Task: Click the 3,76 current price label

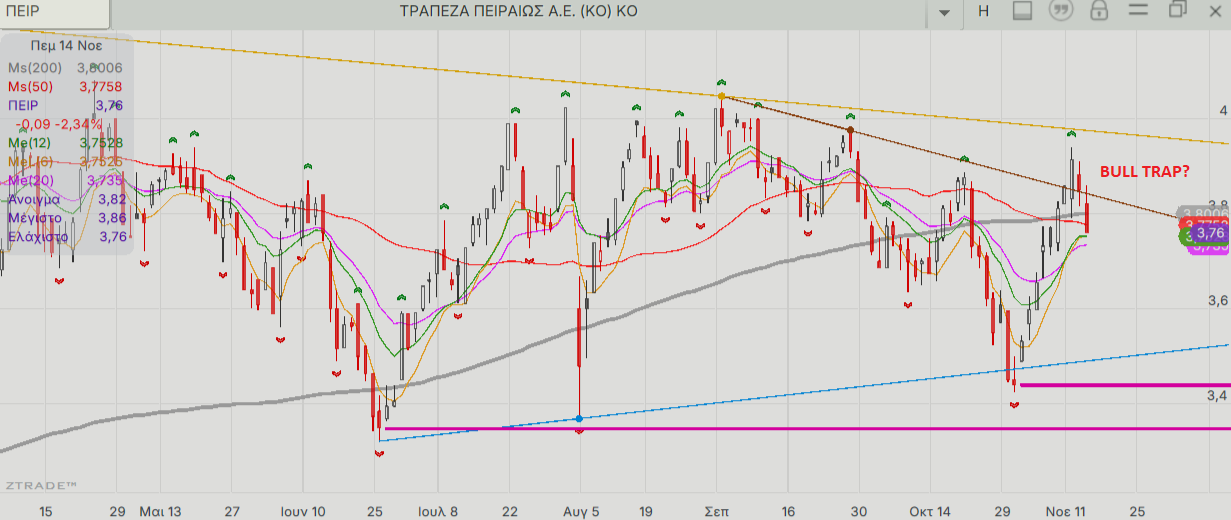Action: (1210, 233)
